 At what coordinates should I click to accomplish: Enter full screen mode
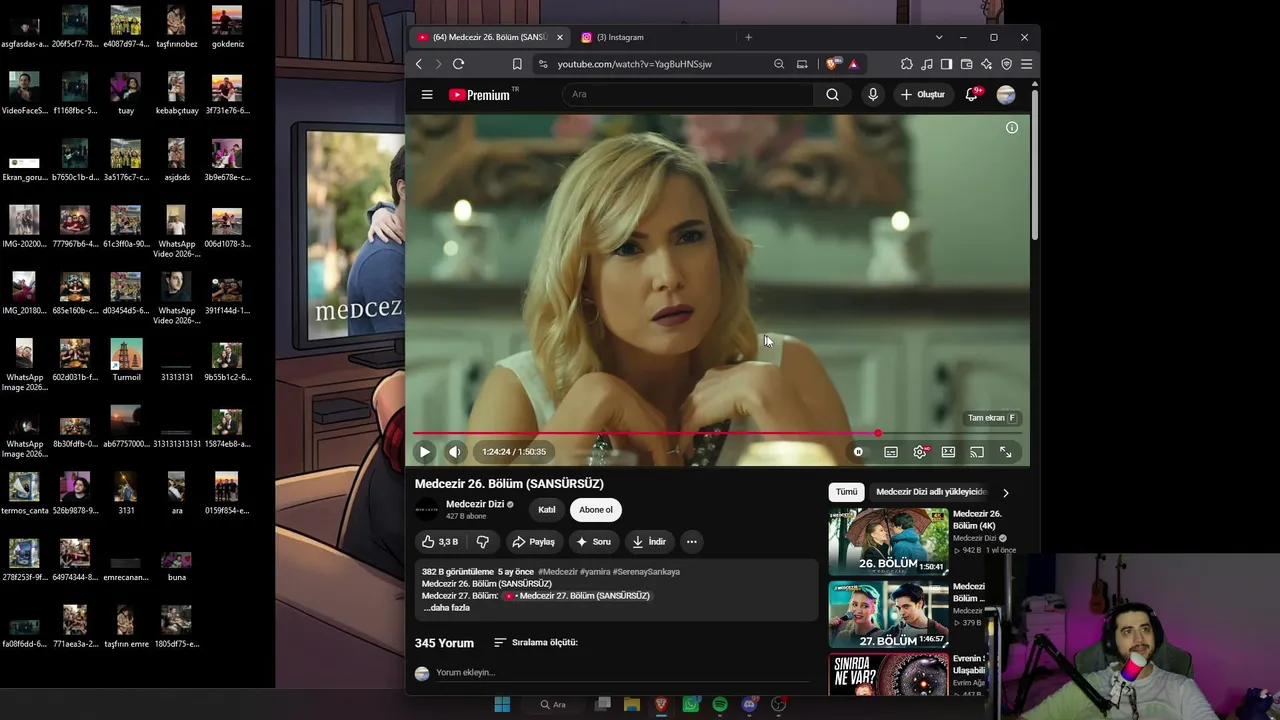point(1006,452)
